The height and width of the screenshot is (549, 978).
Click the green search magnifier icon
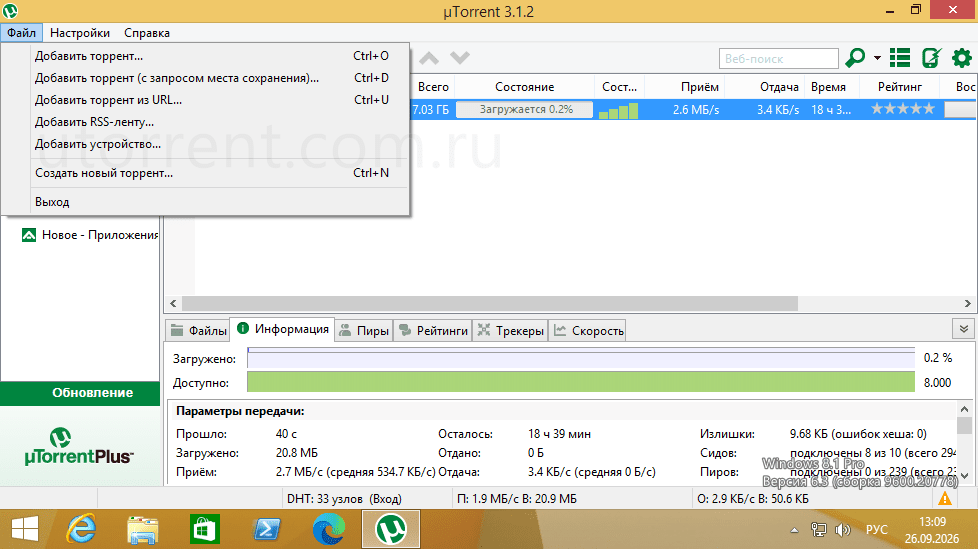[x=855, y=58]
